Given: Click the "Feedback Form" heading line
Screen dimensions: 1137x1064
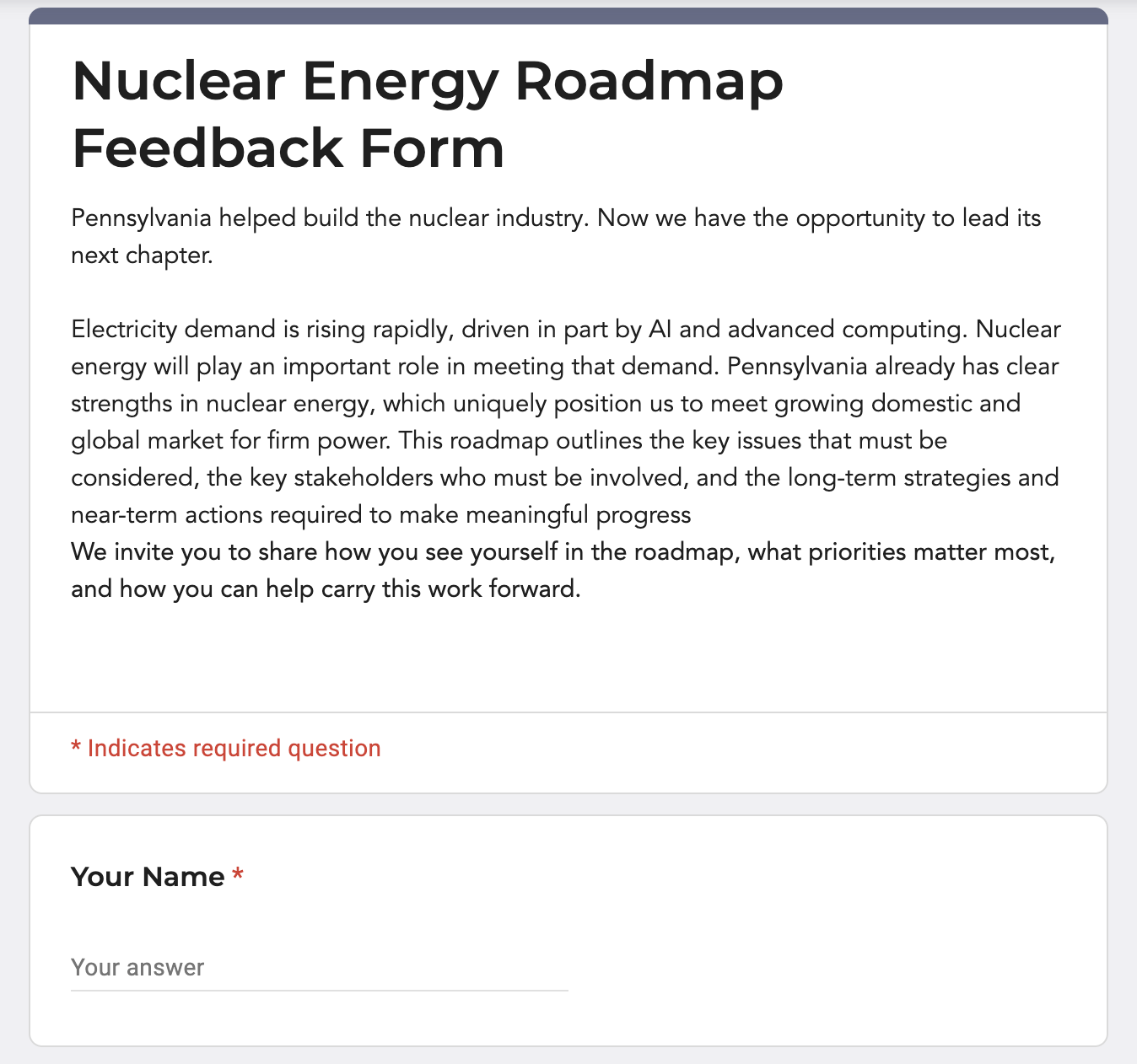Looking at the screenshot, I should 288,148.
